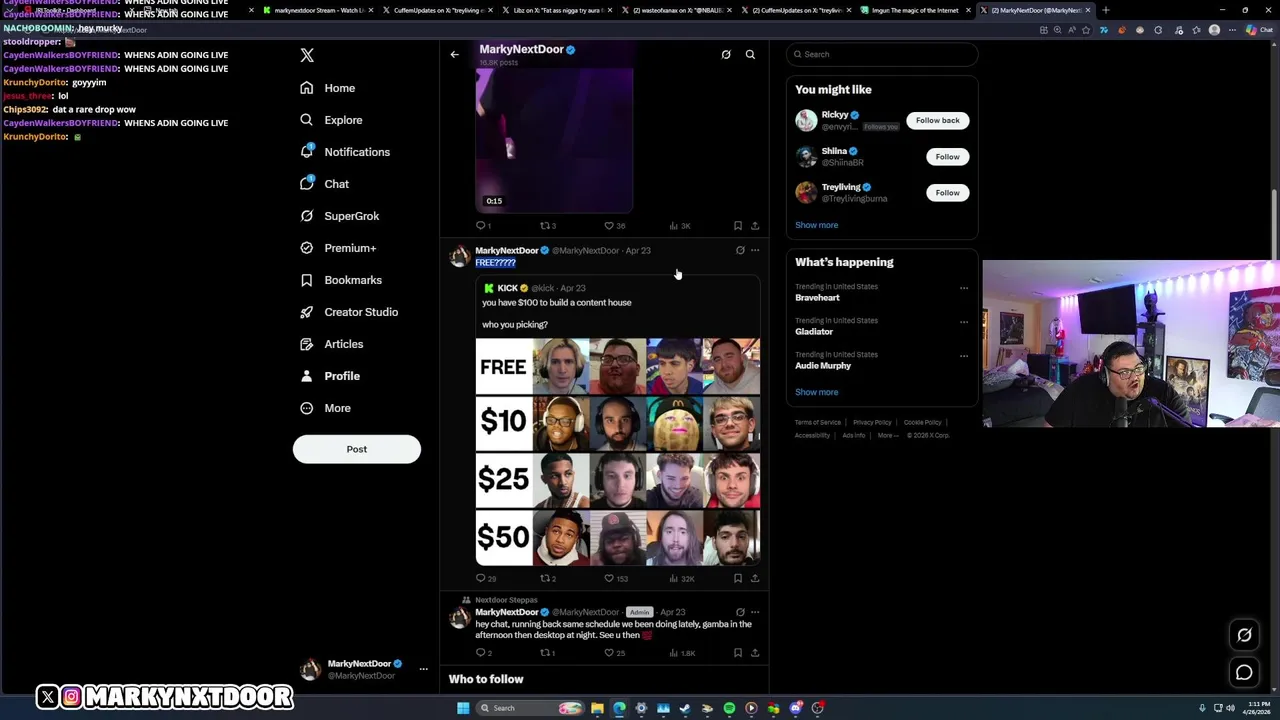Image resolution: width=1280 pixels, height=720 pixels.
Task: Open the Explore page icon
Action: tap(306, 120)
